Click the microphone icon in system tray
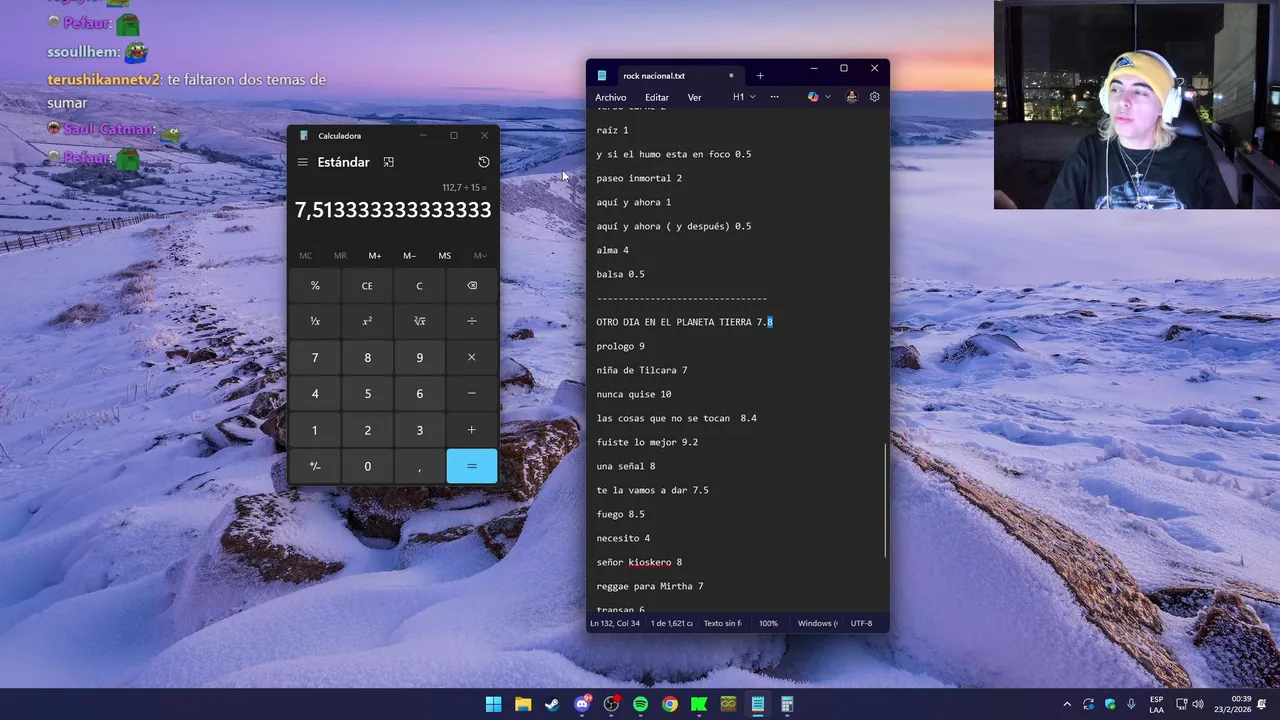This screenshot has height=720, width=1280. tap(1131, 704)
